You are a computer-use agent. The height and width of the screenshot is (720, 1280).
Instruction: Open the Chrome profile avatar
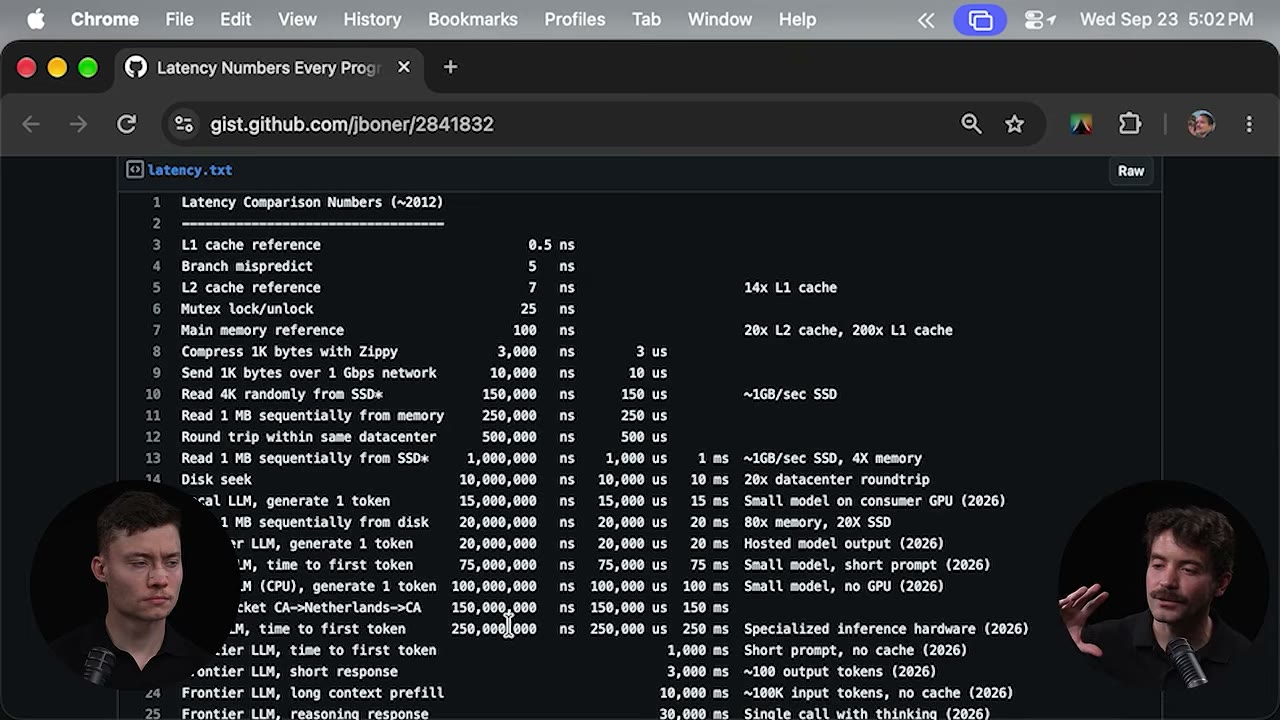coord(1201,124)
